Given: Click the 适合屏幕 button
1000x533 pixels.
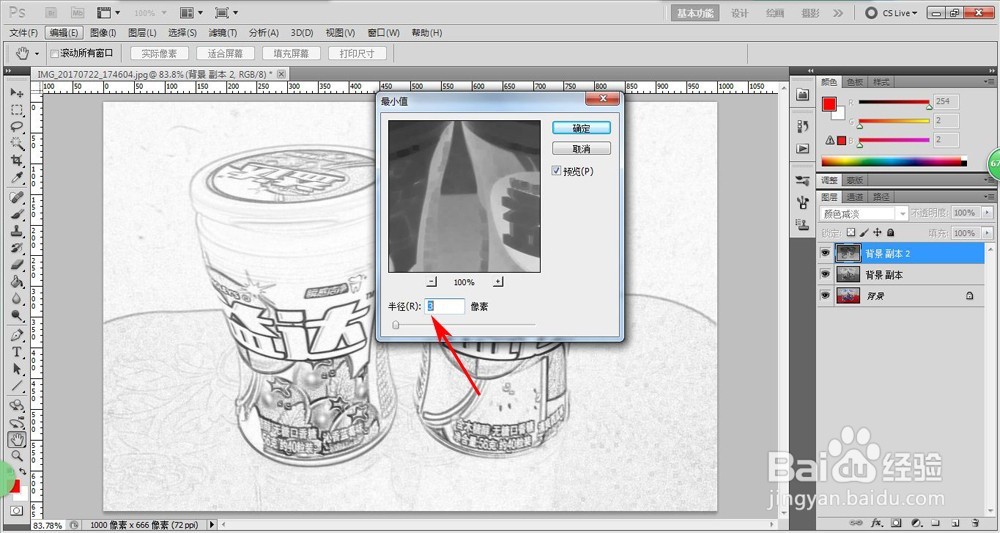Looking at the screenshot, I should tap(226, 54).
